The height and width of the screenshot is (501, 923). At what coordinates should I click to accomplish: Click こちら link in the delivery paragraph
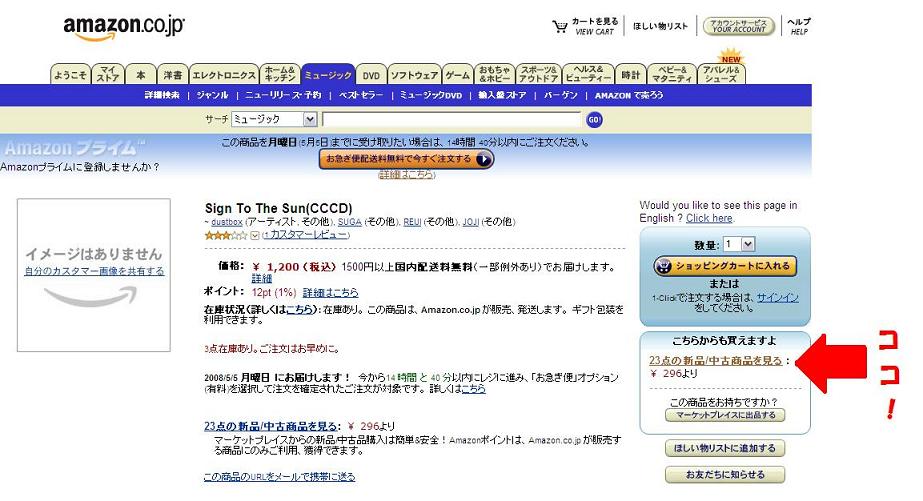point(474,389)
